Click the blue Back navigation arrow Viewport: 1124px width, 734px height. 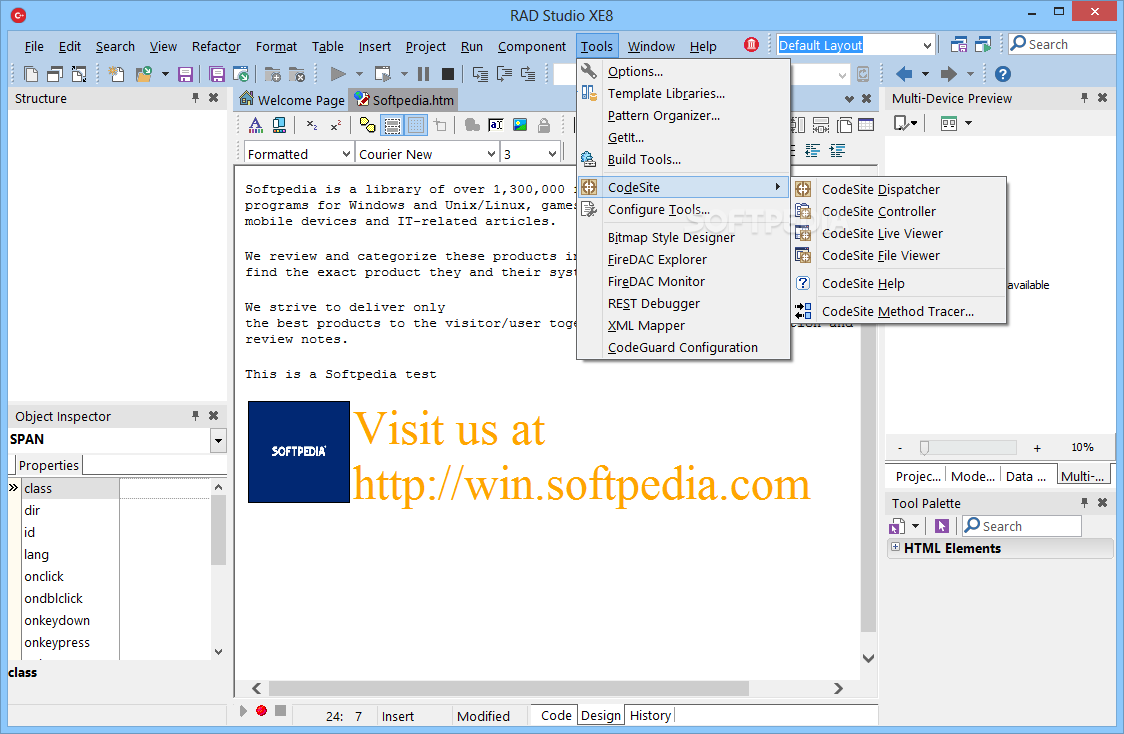tap(904, 74)
